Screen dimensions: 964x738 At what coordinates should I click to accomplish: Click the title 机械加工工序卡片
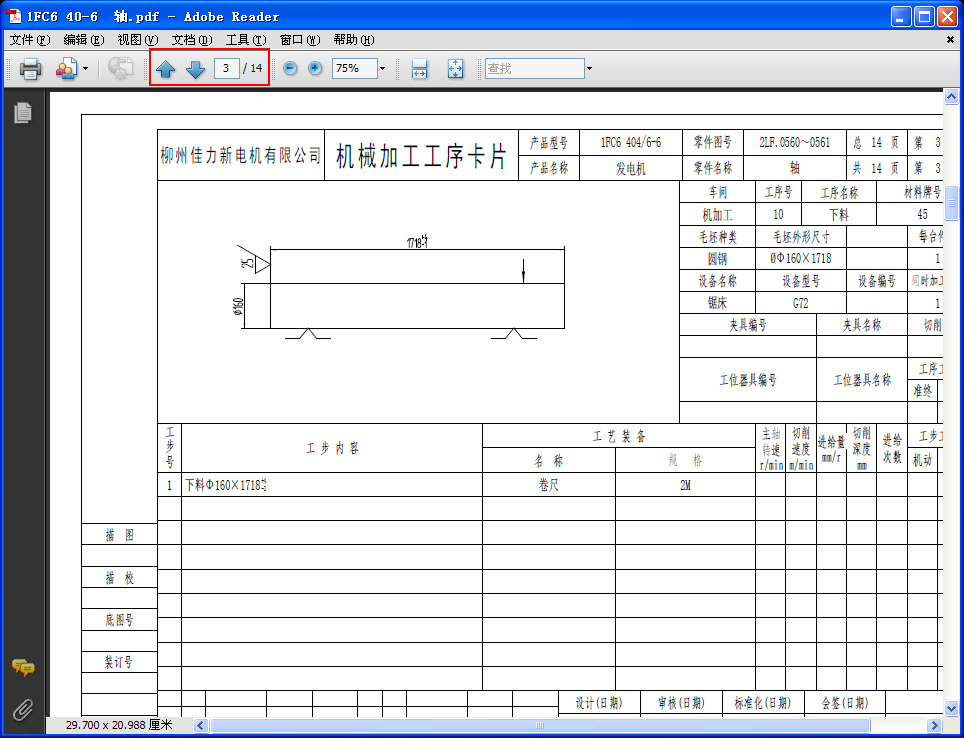421,156
